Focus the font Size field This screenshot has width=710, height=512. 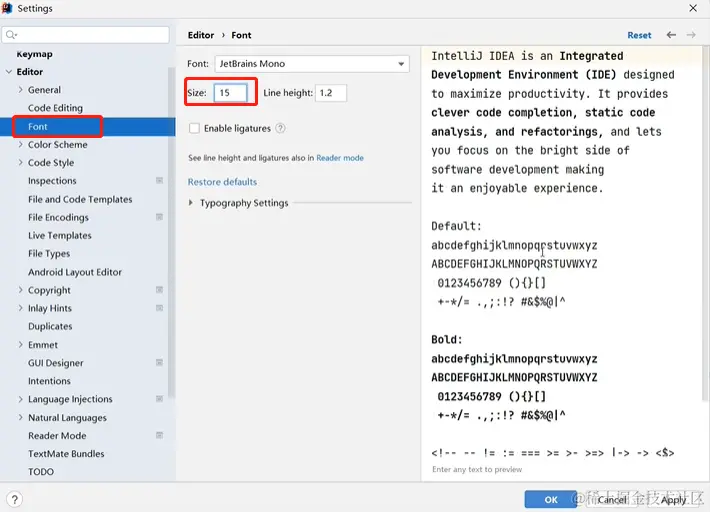click(x=230, y=93)
